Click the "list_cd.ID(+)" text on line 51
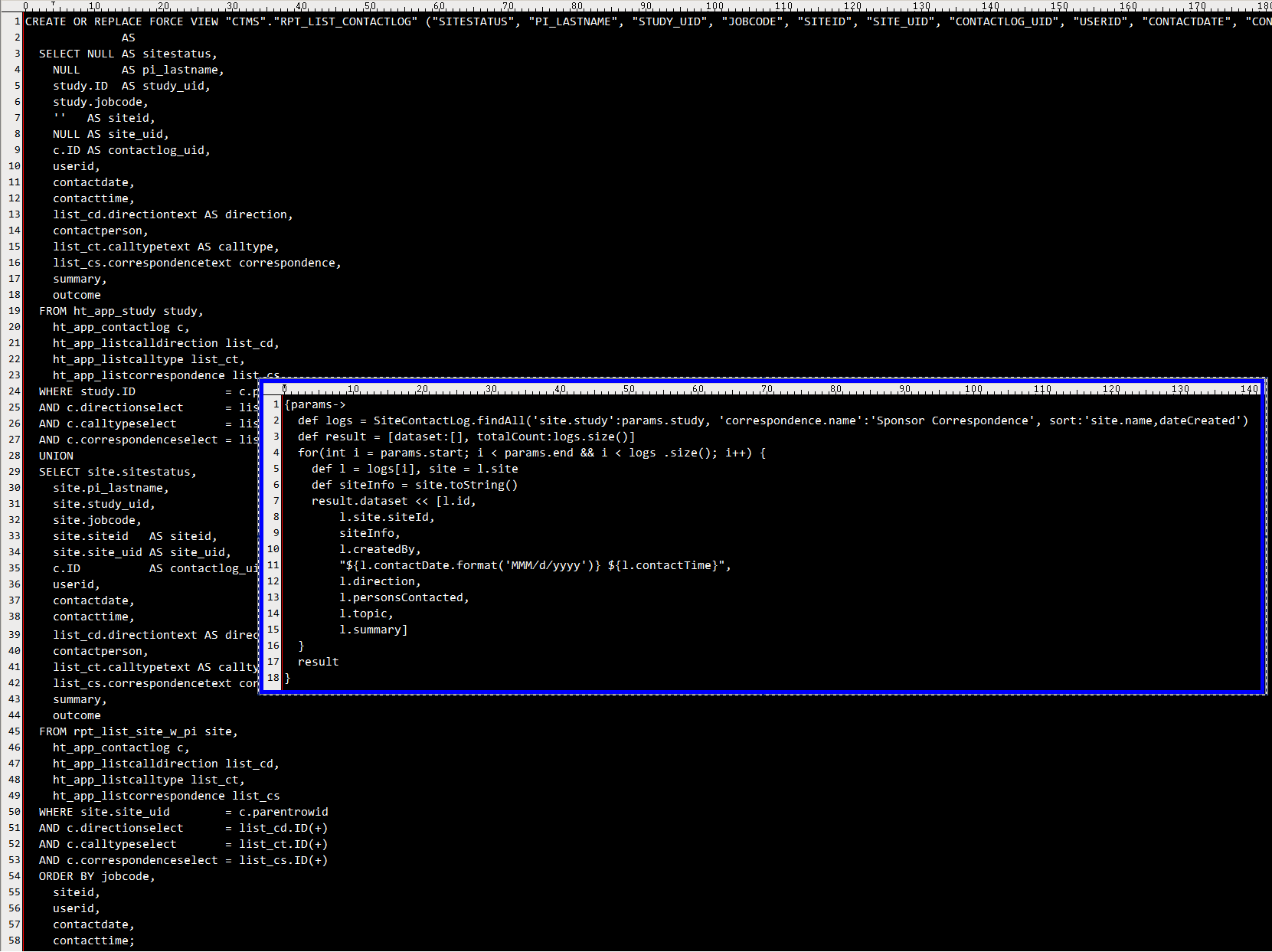This screenshot has height=952, width=1272. click(x=283, y=828)
